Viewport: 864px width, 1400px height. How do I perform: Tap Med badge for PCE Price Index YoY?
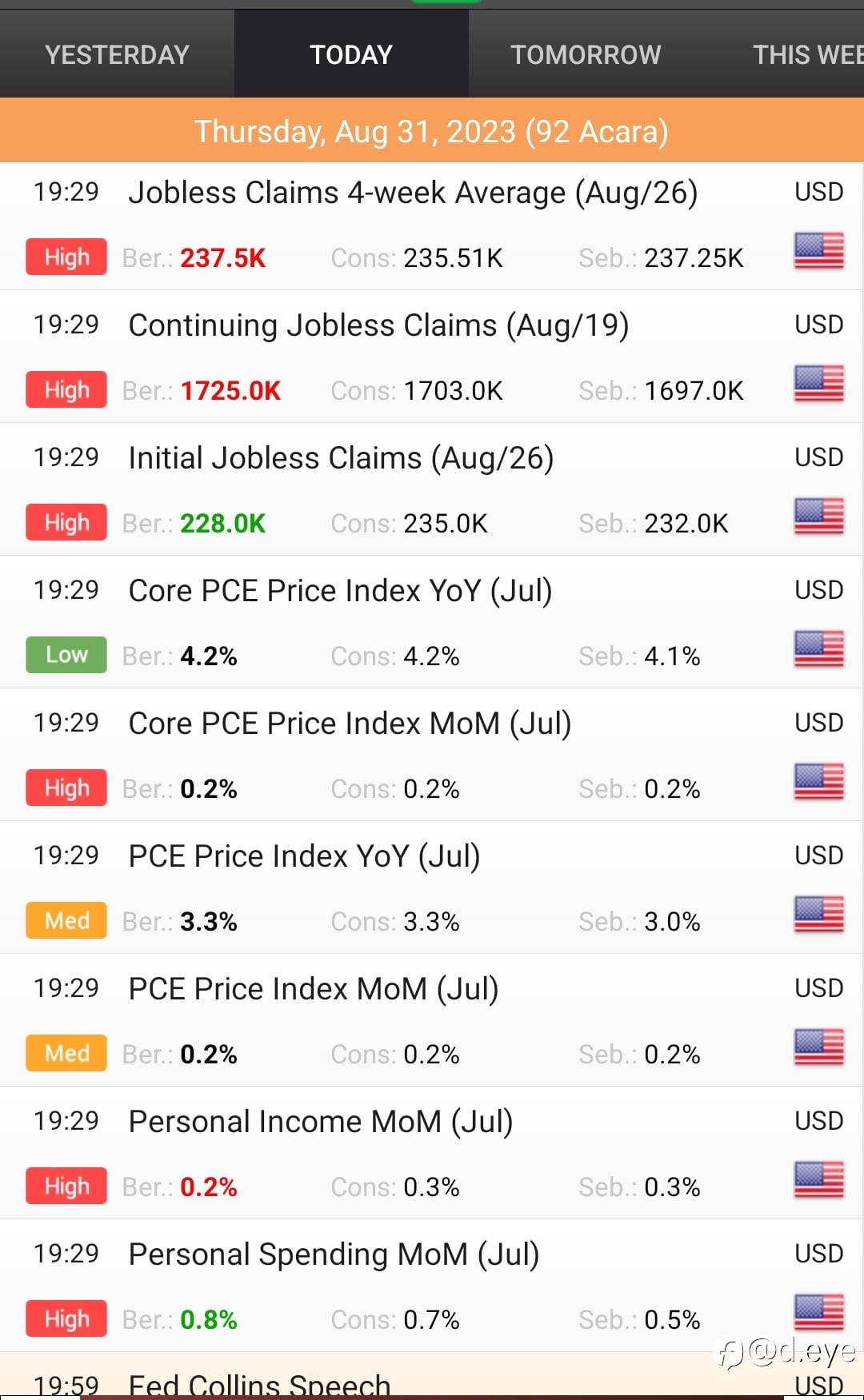(66, 920)
